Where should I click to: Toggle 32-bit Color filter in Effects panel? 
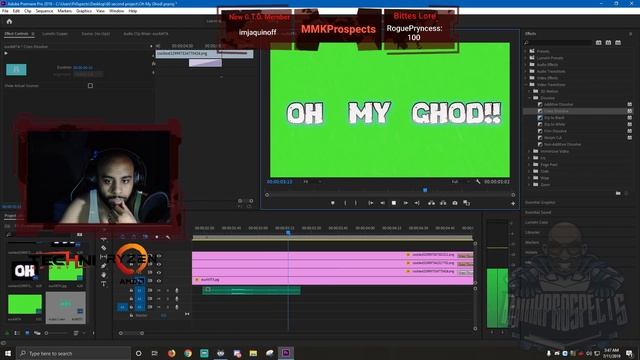[x=608, y=42]
